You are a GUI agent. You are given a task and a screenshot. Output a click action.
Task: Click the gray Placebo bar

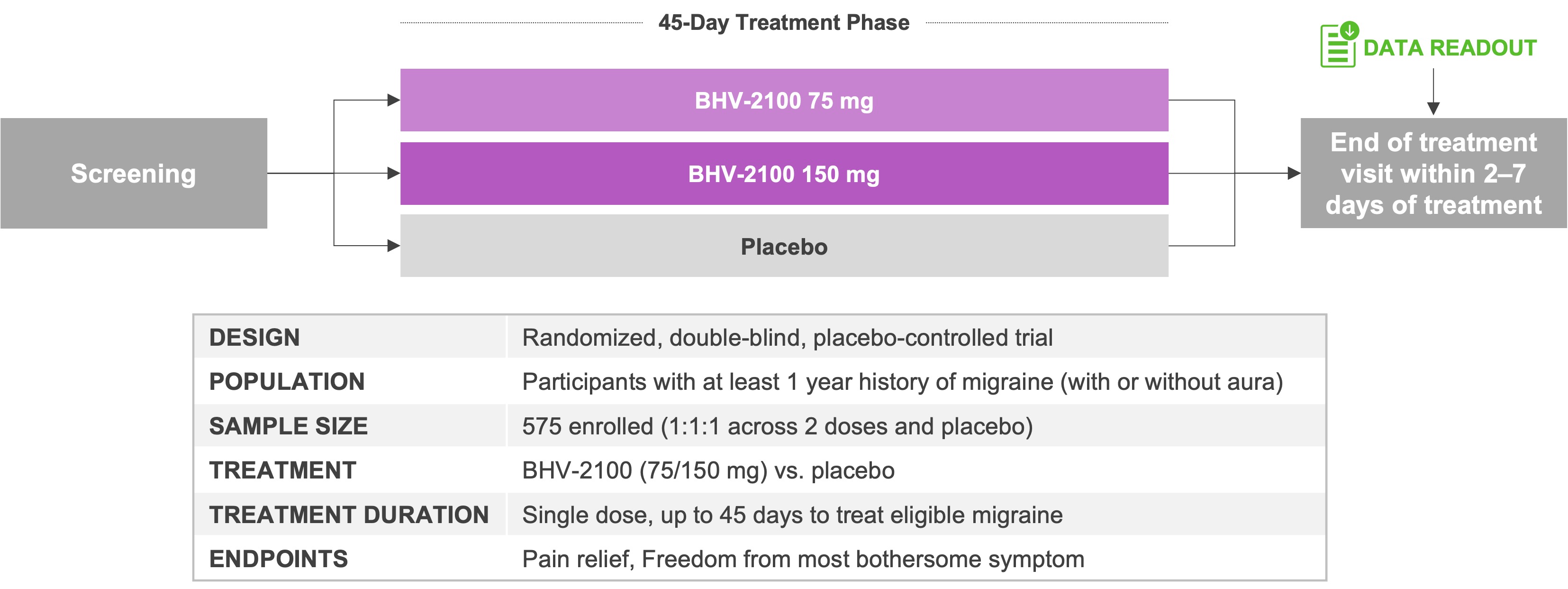tap(784, 247)
